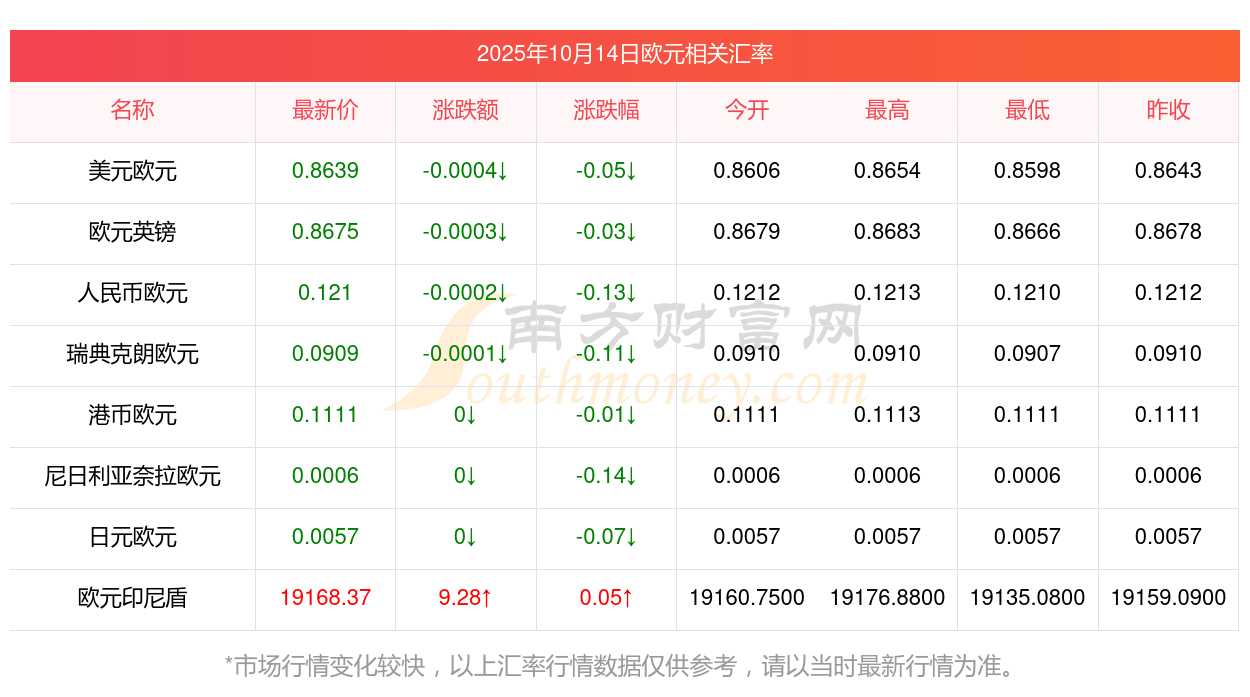Select the 昨收 column header
Viewport: 1250px width, 697px height.
click(1168, 111)
